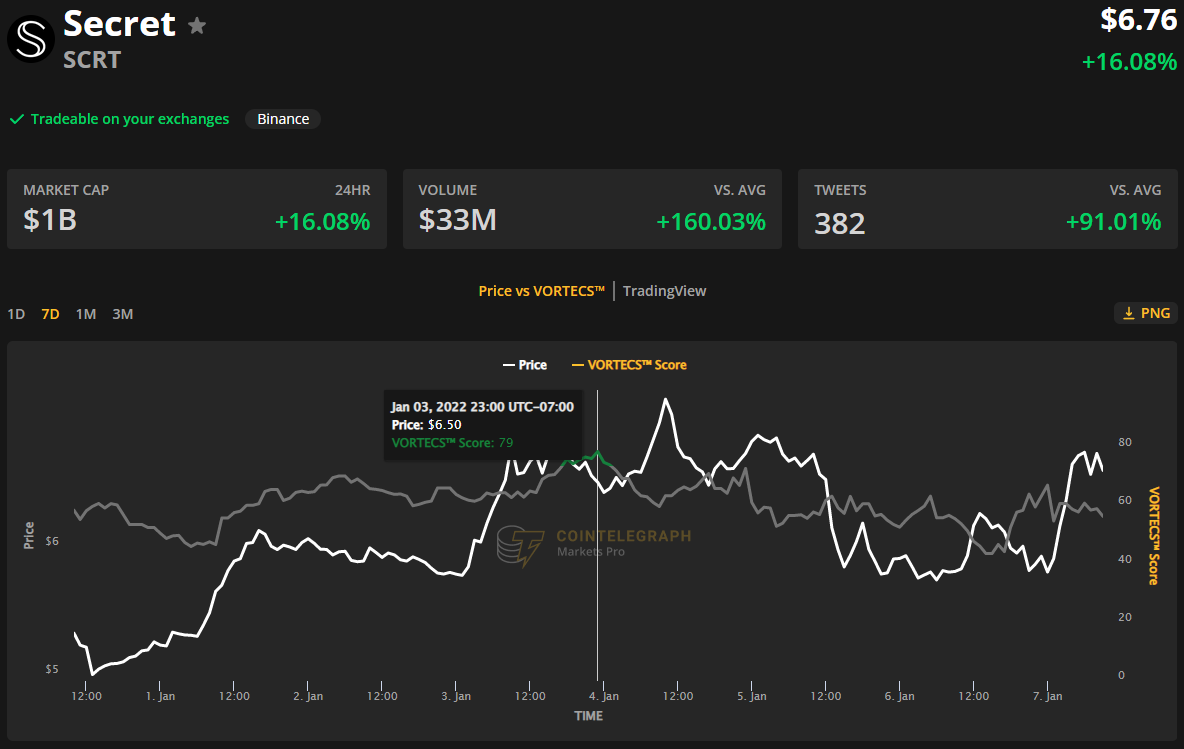
Task: Click the +16.08% change under the price
Action: pos(1130,62)
